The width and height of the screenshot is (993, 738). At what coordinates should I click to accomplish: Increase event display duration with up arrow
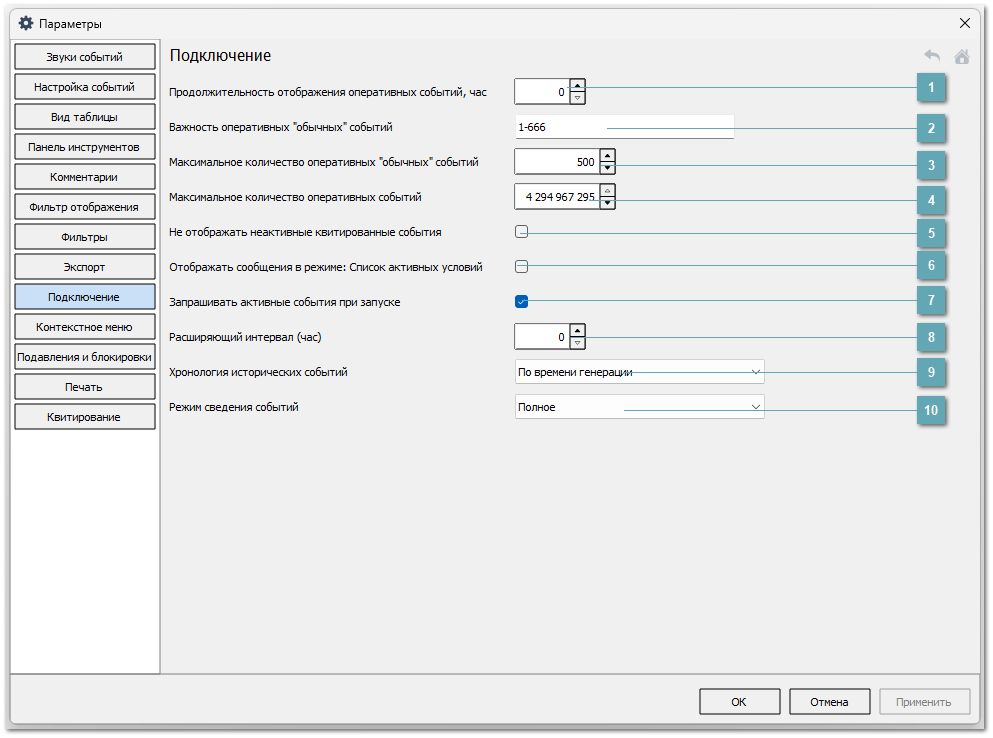[577, 85]
